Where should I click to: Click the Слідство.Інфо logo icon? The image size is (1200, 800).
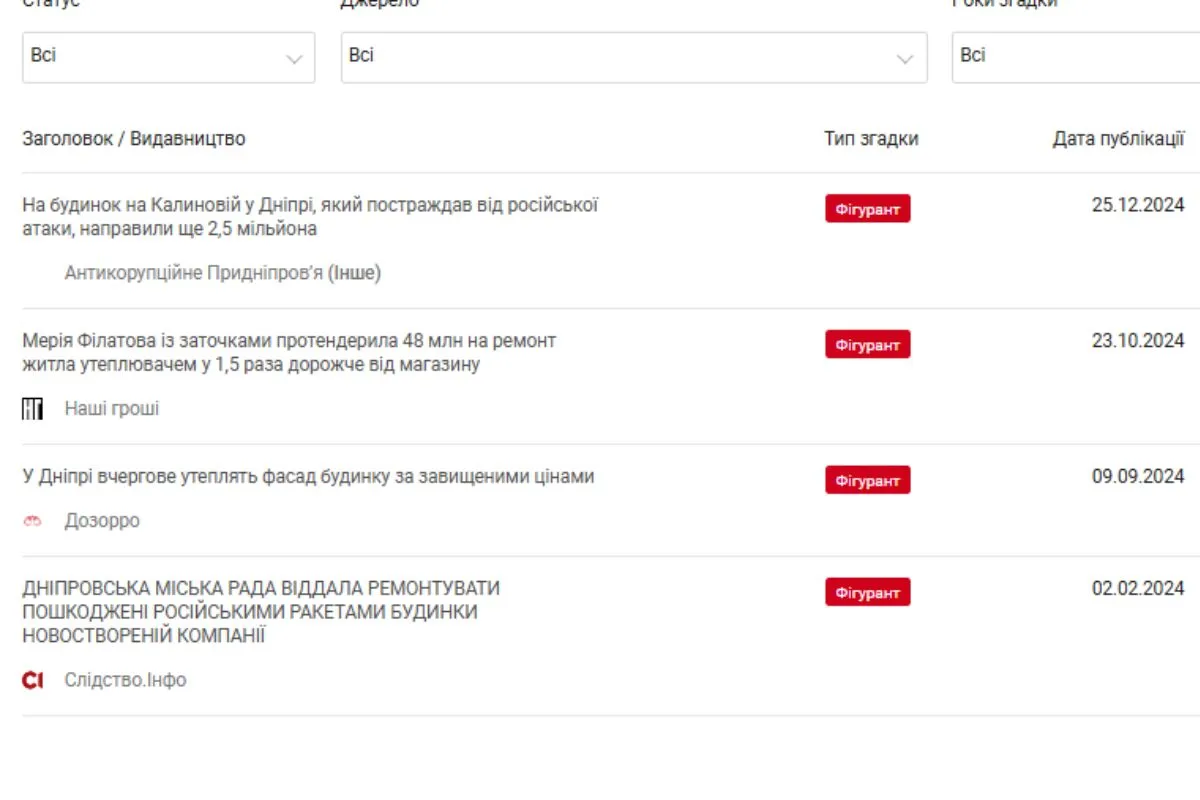(33, 680)
